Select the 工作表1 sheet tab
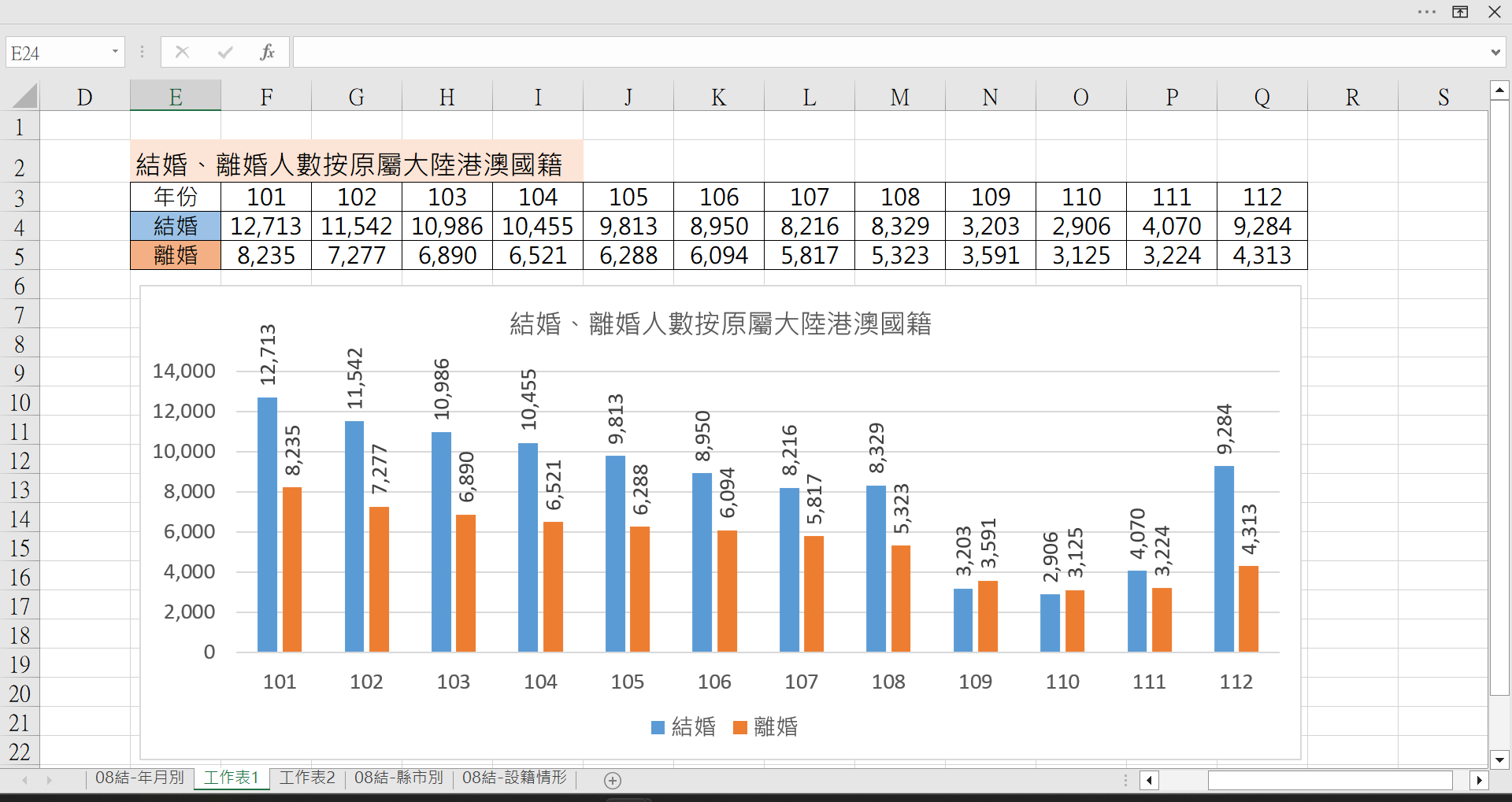Image resolution: width=1512 pixels, height=802 pixels. pos(232,778)
